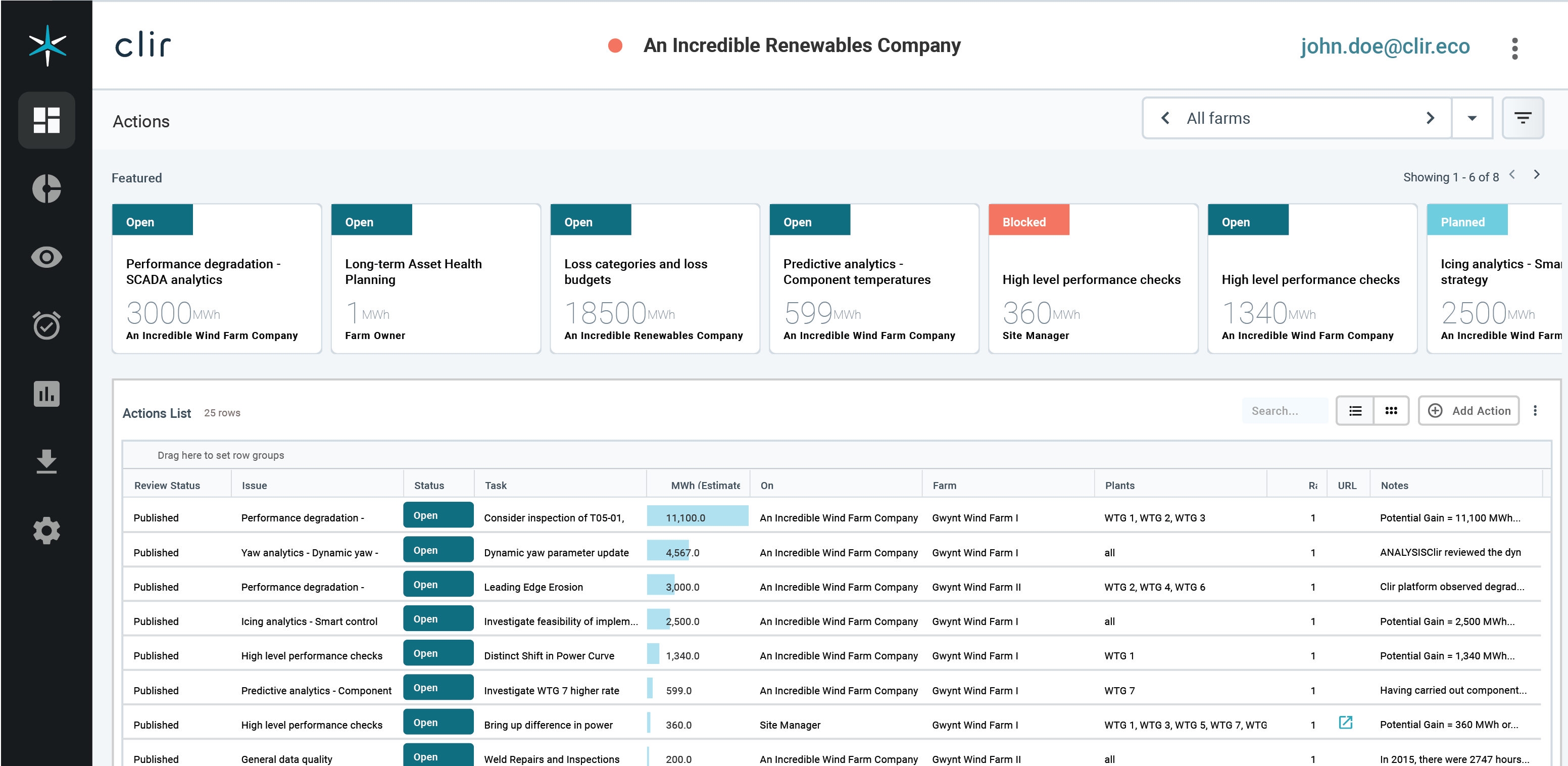Viewport: 1568px width, 766px height.
Task: Sort by Farm column header
Action: pos(944,486)
